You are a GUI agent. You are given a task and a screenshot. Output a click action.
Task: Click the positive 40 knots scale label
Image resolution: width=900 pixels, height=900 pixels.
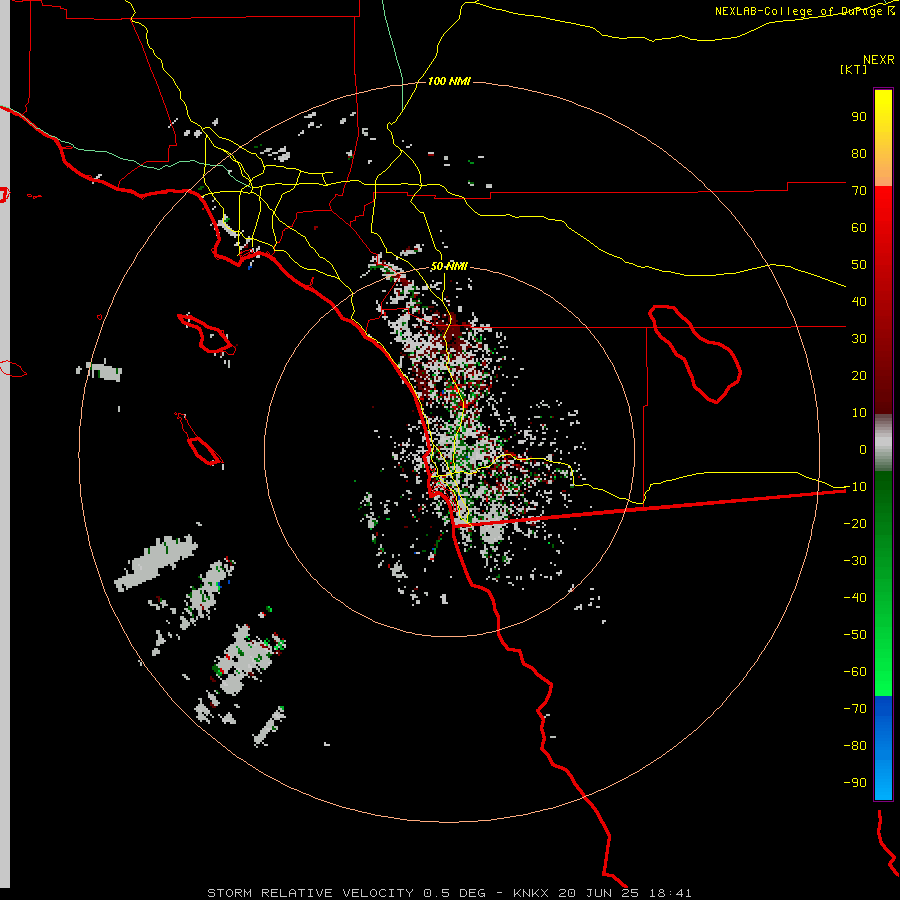point(859,302)
